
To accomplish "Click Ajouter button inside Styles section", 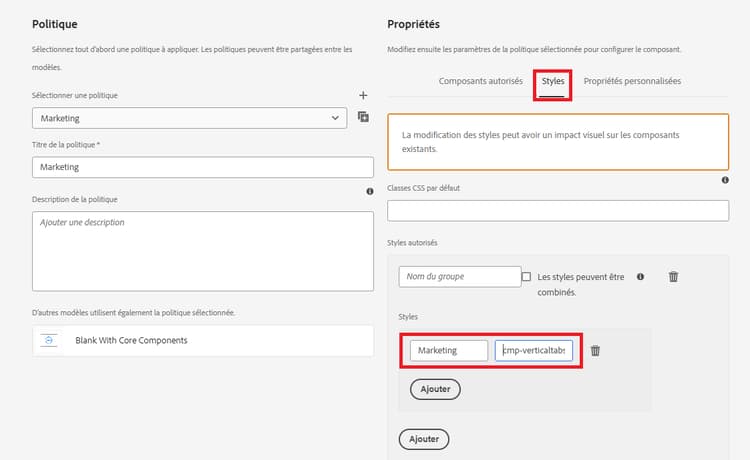I will [x=435, y=388].
